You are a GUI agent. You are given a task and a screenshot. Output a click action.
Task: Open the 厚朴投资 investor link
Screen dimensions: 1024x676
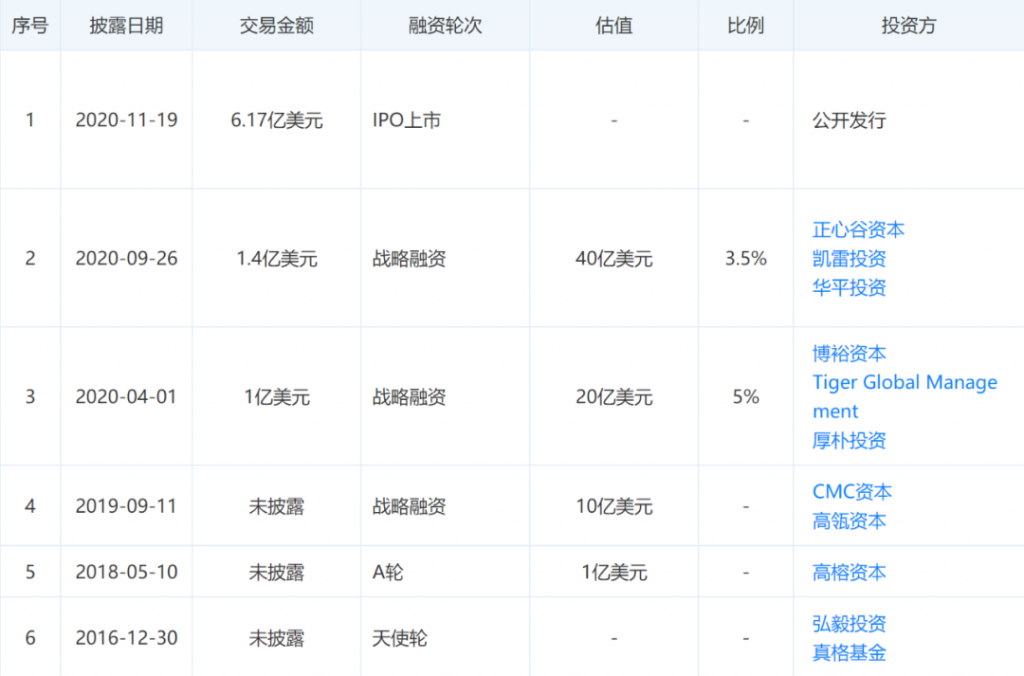pos(849,441)
